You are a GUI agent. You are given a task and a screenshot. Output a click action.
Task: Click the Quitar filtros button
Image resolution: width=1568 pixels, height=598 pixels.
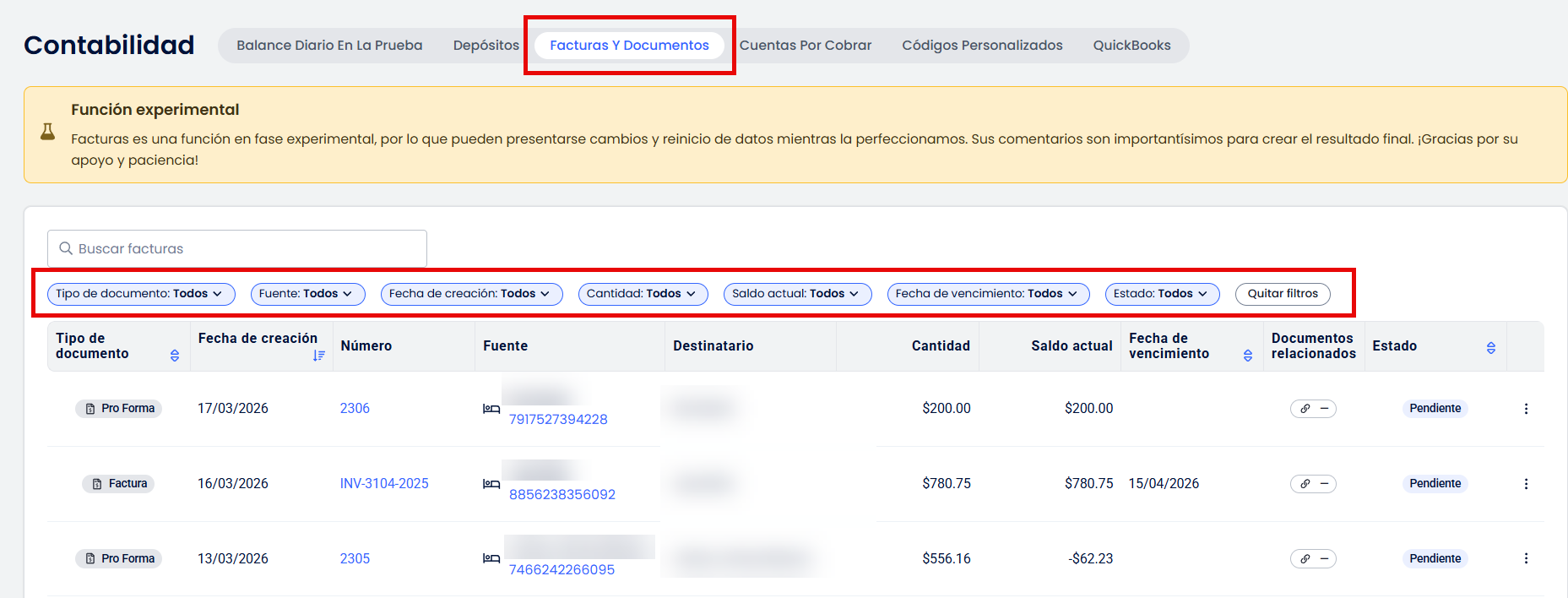(1283, 294)
